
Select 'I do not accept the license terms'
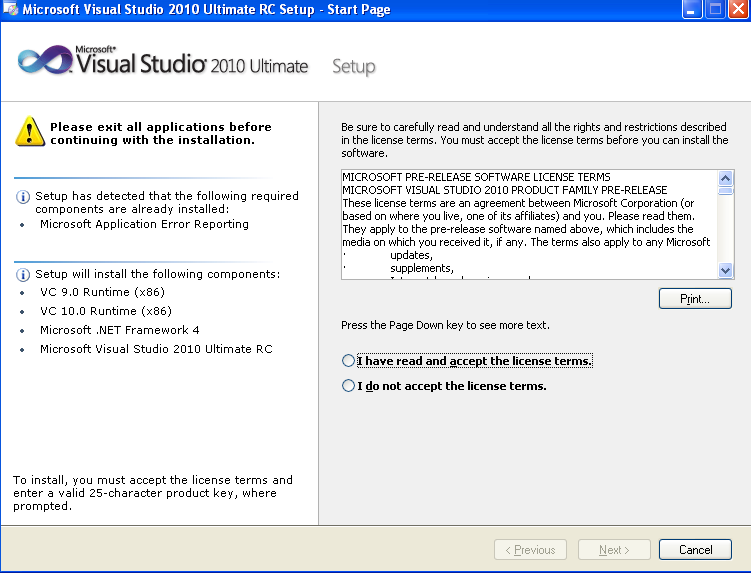coord(348,386)
